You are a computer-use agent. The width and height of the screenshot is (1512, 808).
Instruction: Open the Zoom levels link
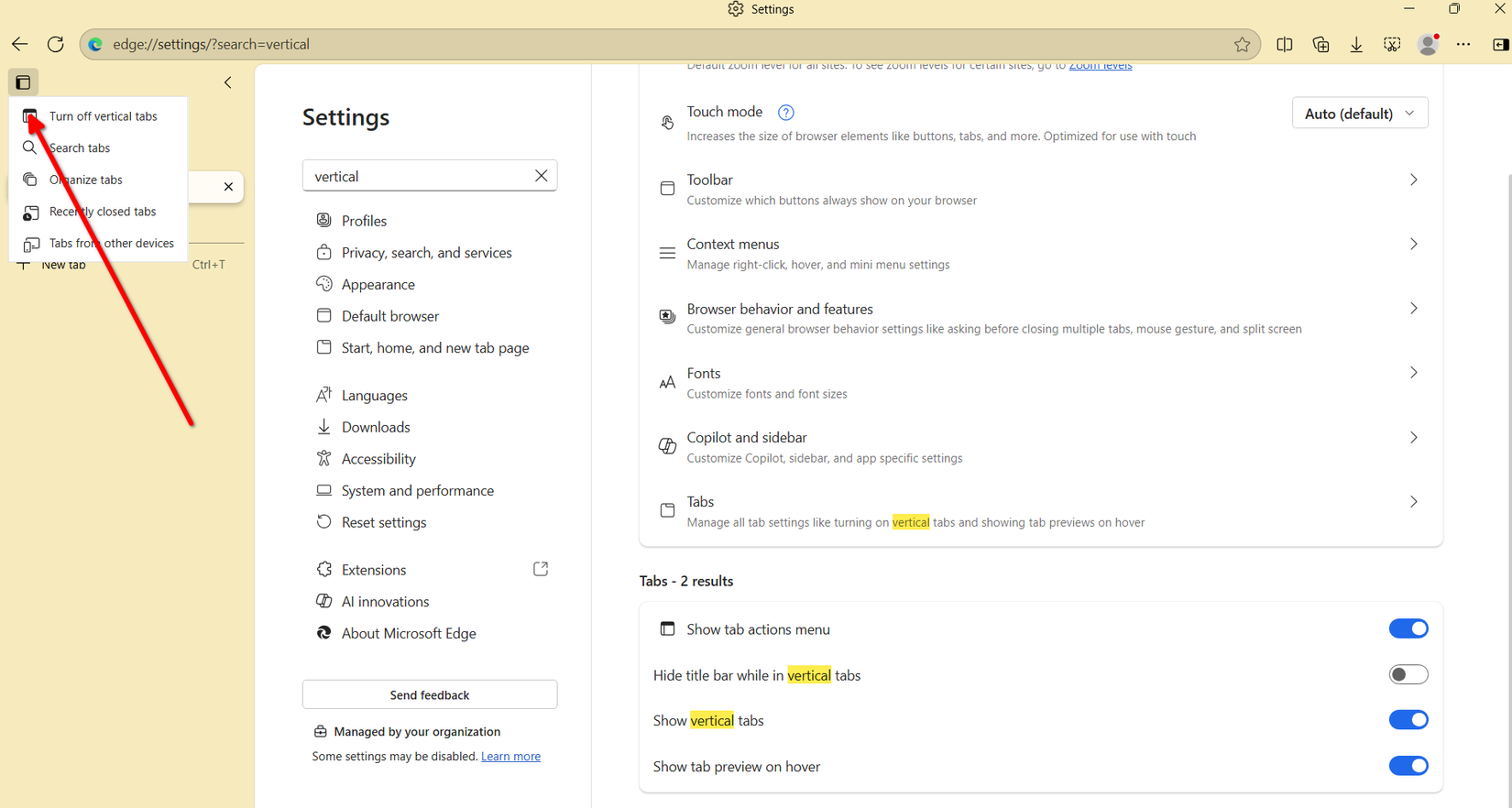(1101, 66)
